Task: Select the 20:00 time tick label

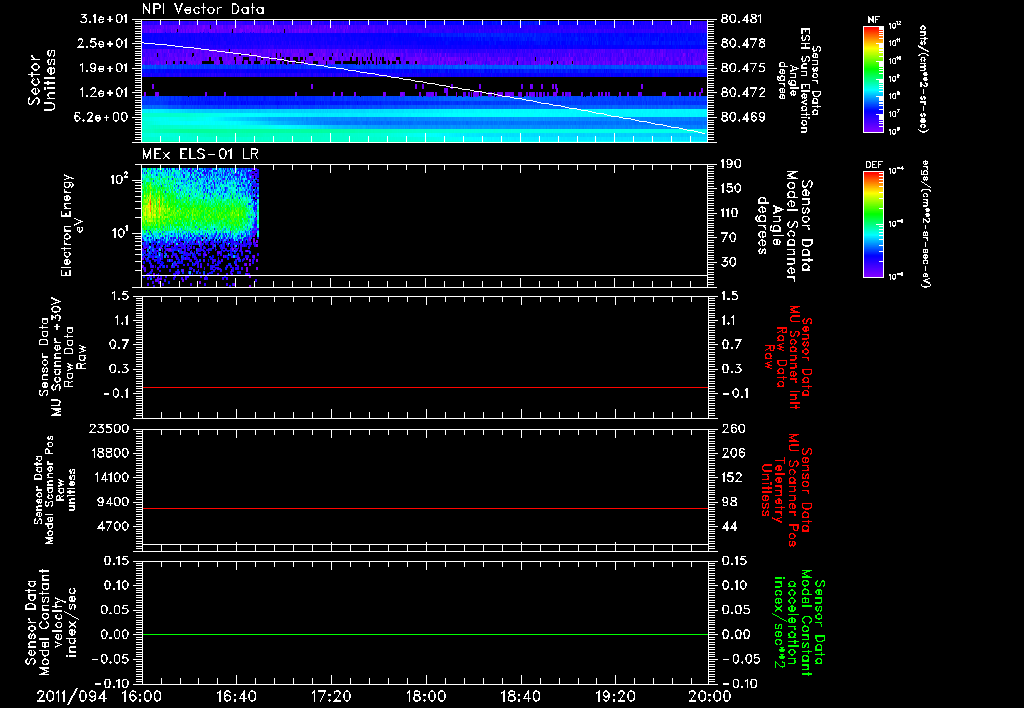Action: pos(710,696)
